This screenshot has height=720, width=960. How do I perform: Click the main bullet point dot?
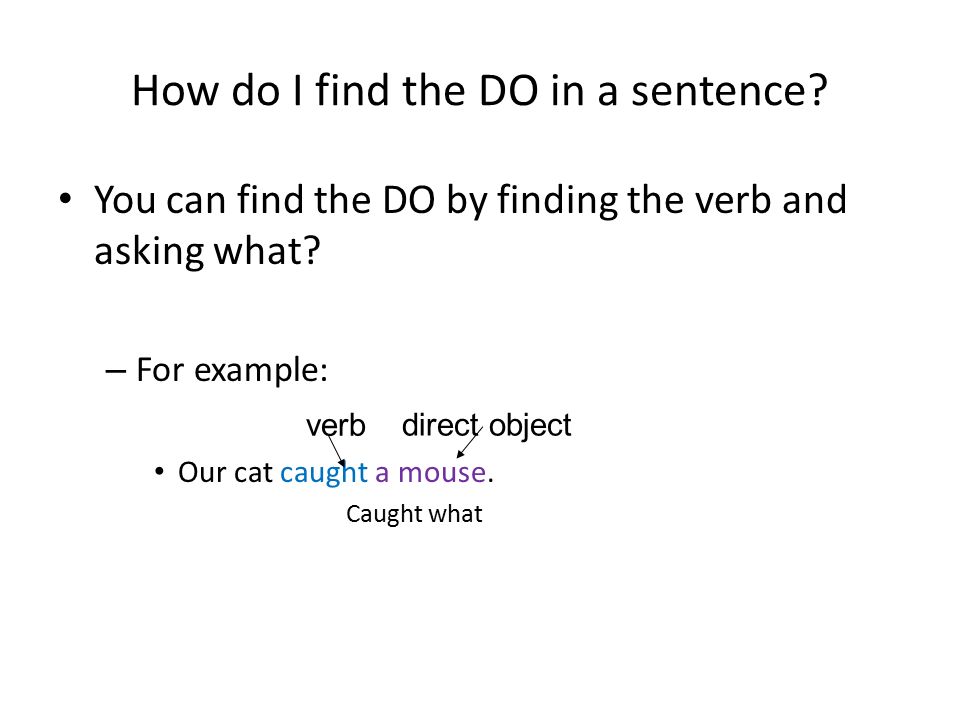(66, 198)
